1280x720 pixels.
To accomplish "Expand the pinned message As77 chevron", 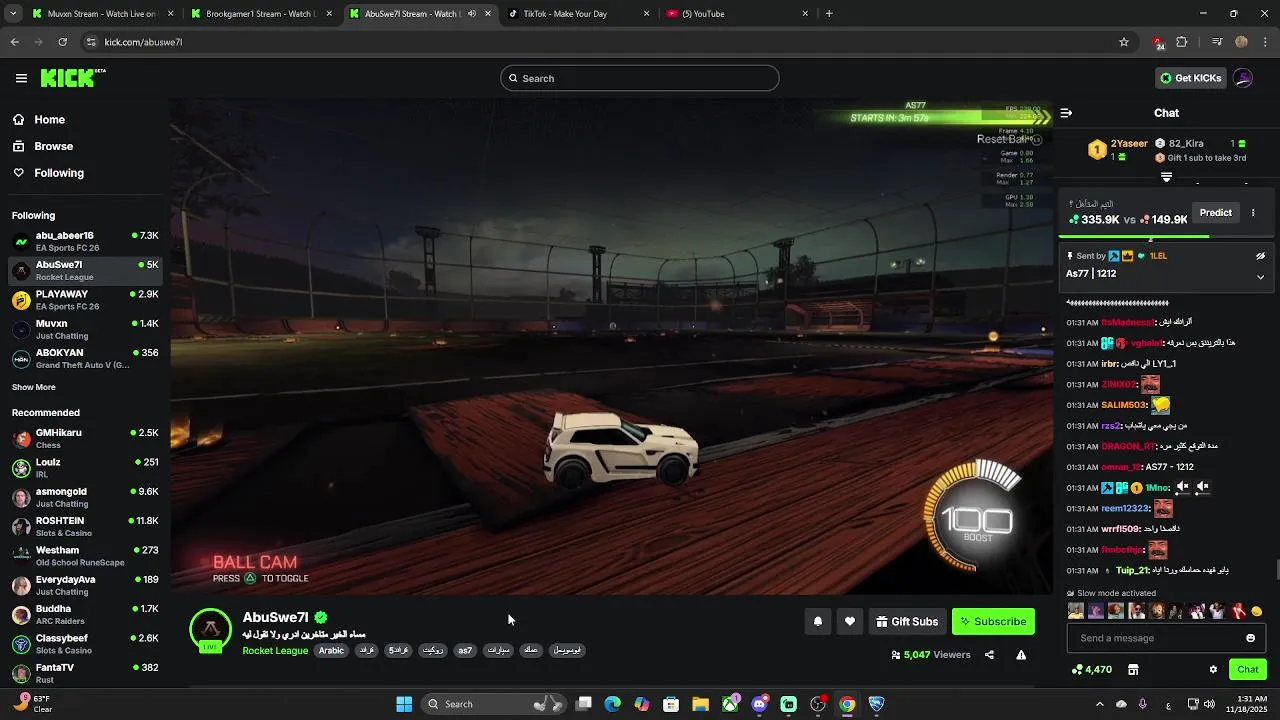I will point(1260,277).
